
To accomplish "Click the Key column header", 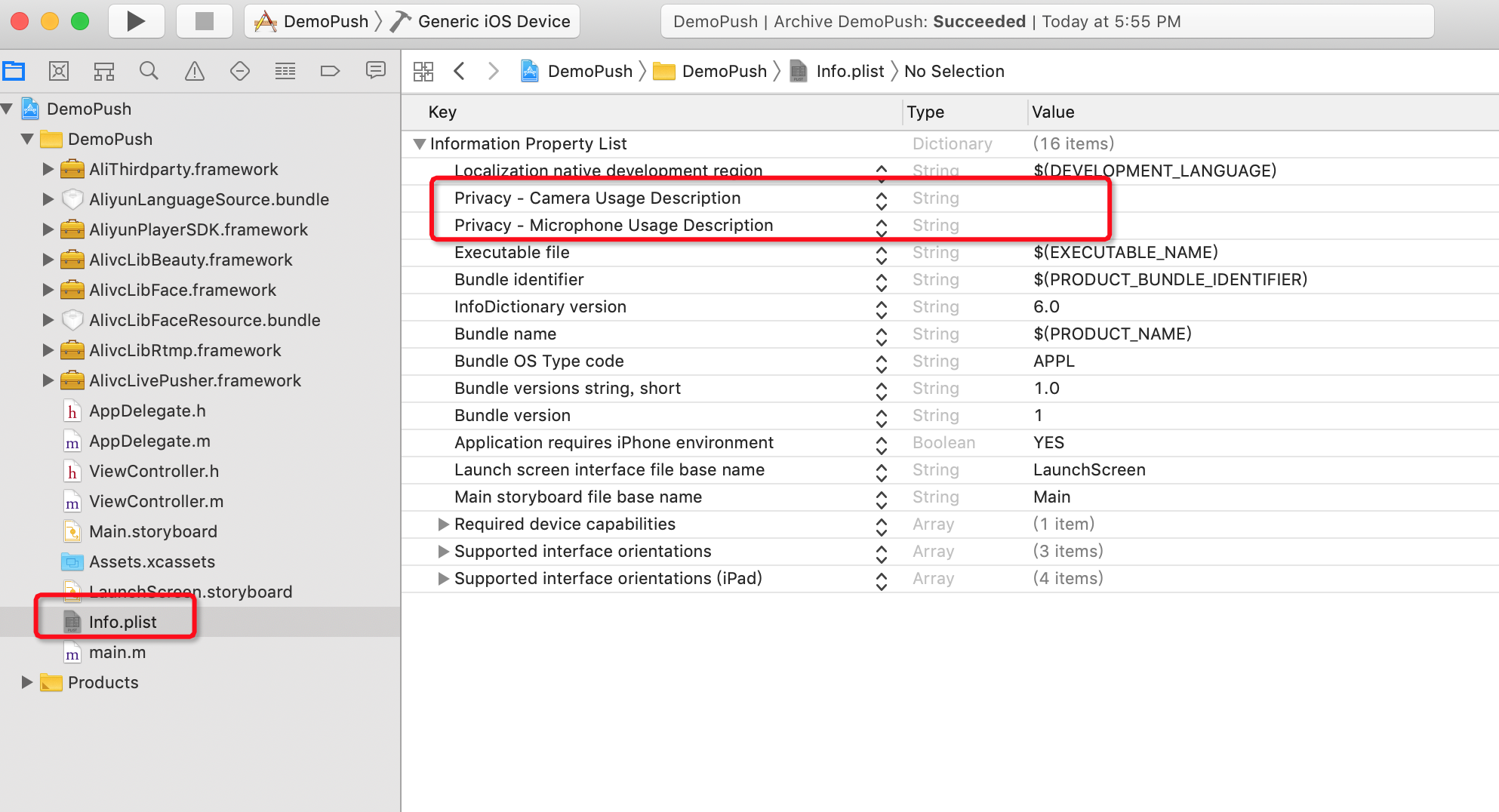I will [652, 112].
